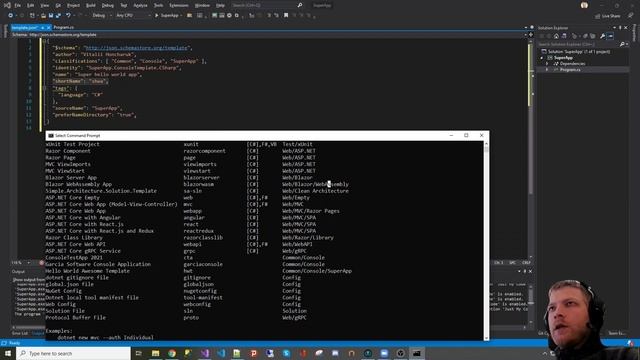Close the Solution Explorer panel

tap(626, 28)
